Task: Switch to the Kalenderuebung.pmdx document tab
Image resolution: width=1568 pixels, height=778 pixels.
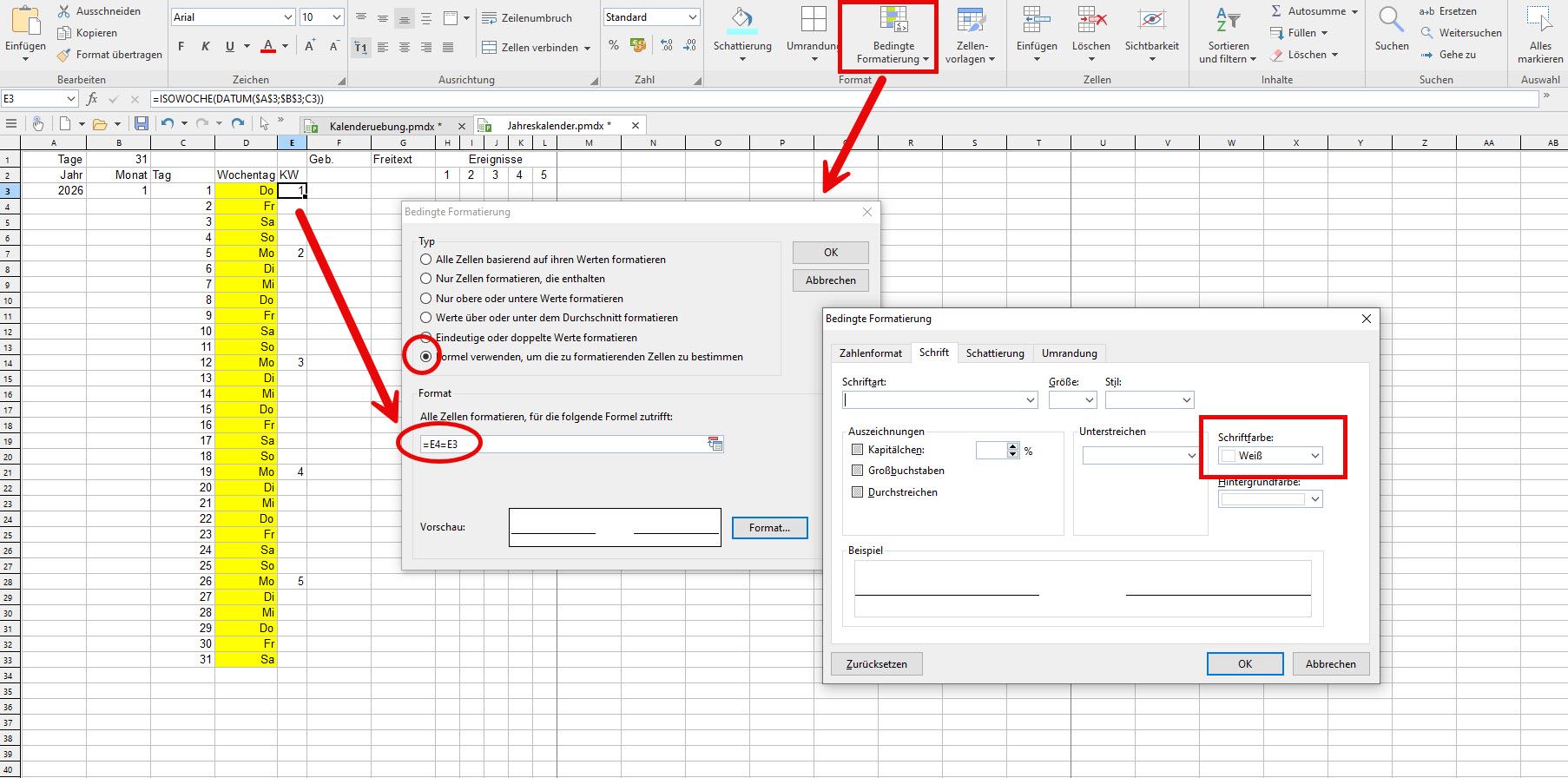Action: coord(385,126)
